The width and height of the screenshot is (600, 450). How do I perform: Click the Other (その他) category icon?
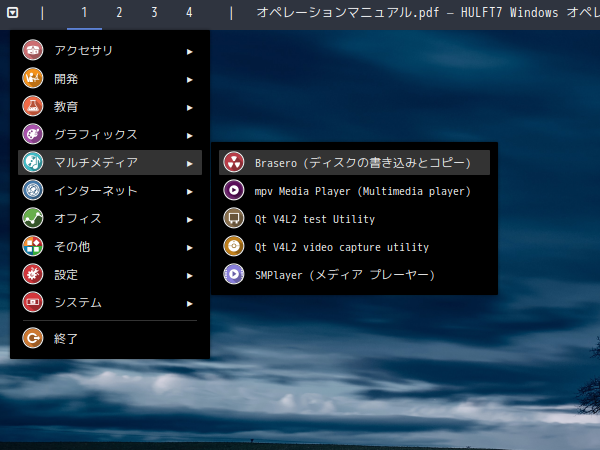33,246
